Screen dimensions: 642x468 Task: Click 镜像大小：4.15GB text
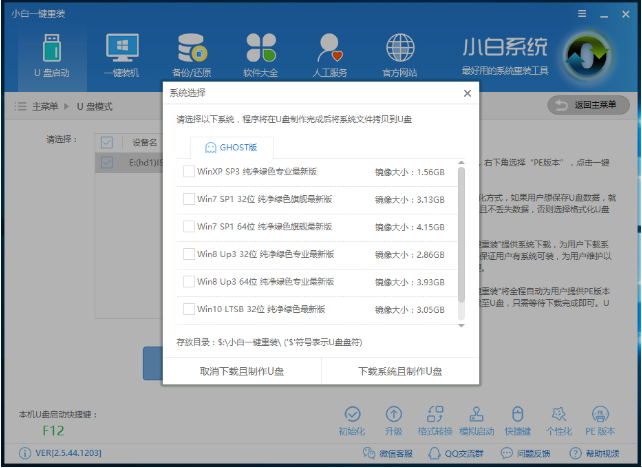410,227
